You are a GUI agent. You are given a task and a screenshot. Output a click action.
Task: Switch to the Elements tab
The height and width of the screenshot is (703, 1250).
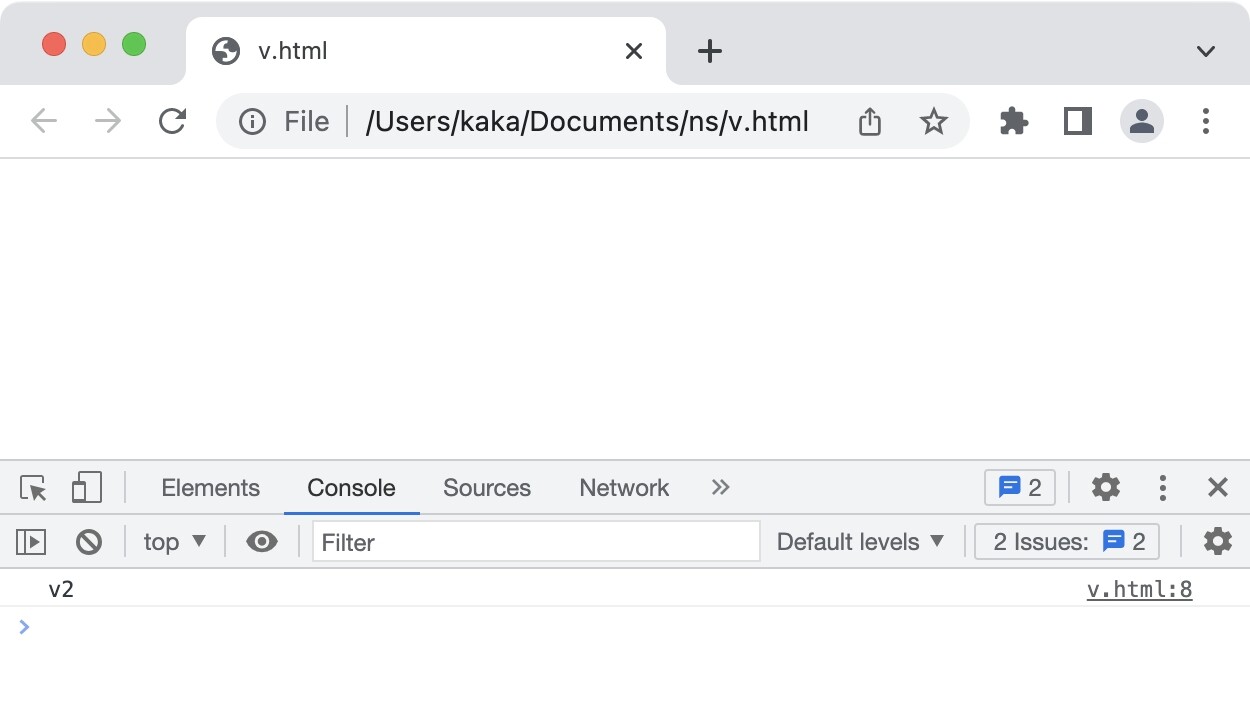pos(210,488)
